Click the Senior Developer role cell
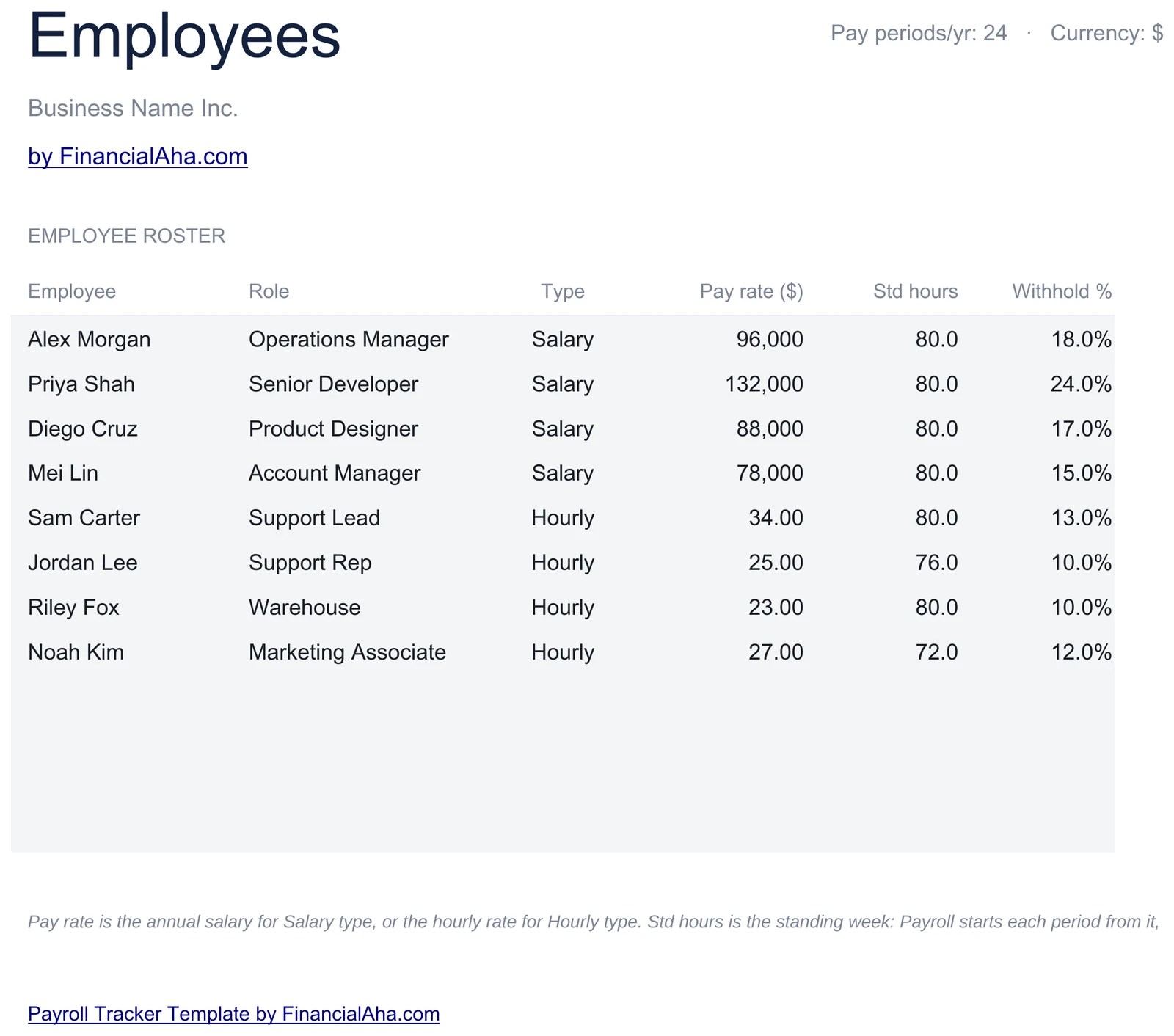Image resolution: width=1174 pixels, height=1036 pixels. 333,384
